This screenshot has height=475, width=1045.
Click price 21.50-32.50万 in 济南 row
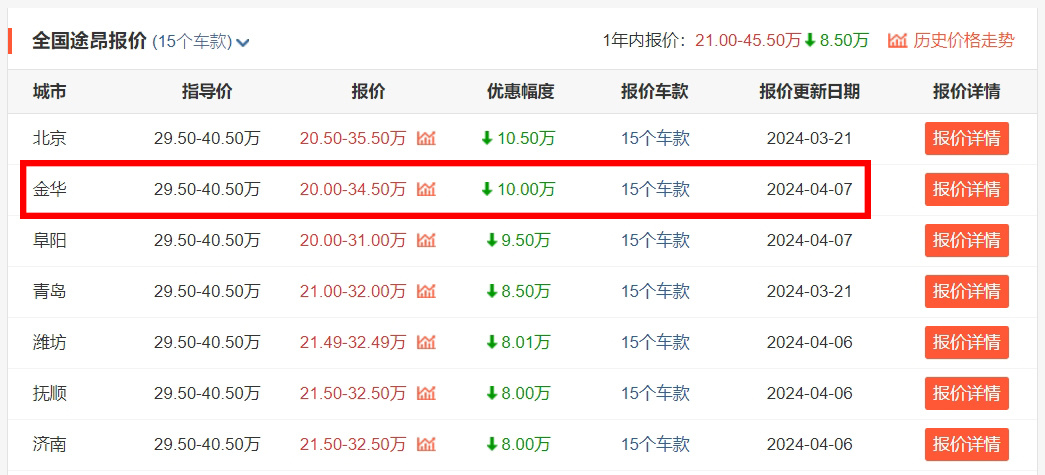(353, 444)
